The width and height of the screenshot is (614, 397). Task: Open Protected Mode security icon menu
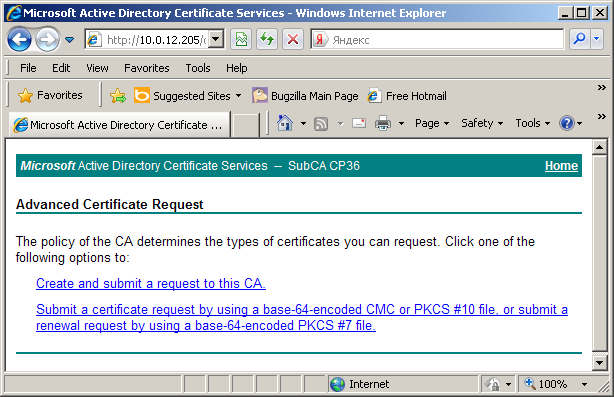point(498,384)
